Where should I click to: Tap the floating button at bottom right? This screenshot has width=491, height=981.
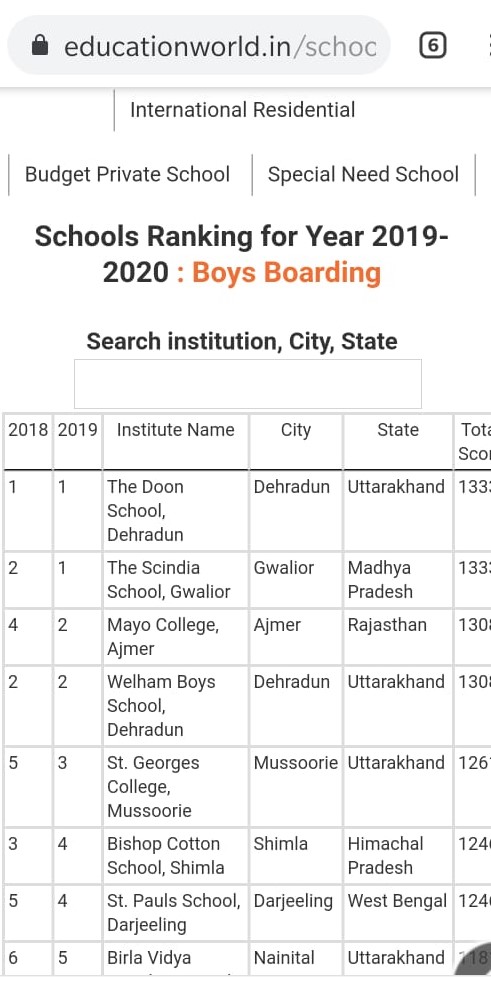pos(474,962)
